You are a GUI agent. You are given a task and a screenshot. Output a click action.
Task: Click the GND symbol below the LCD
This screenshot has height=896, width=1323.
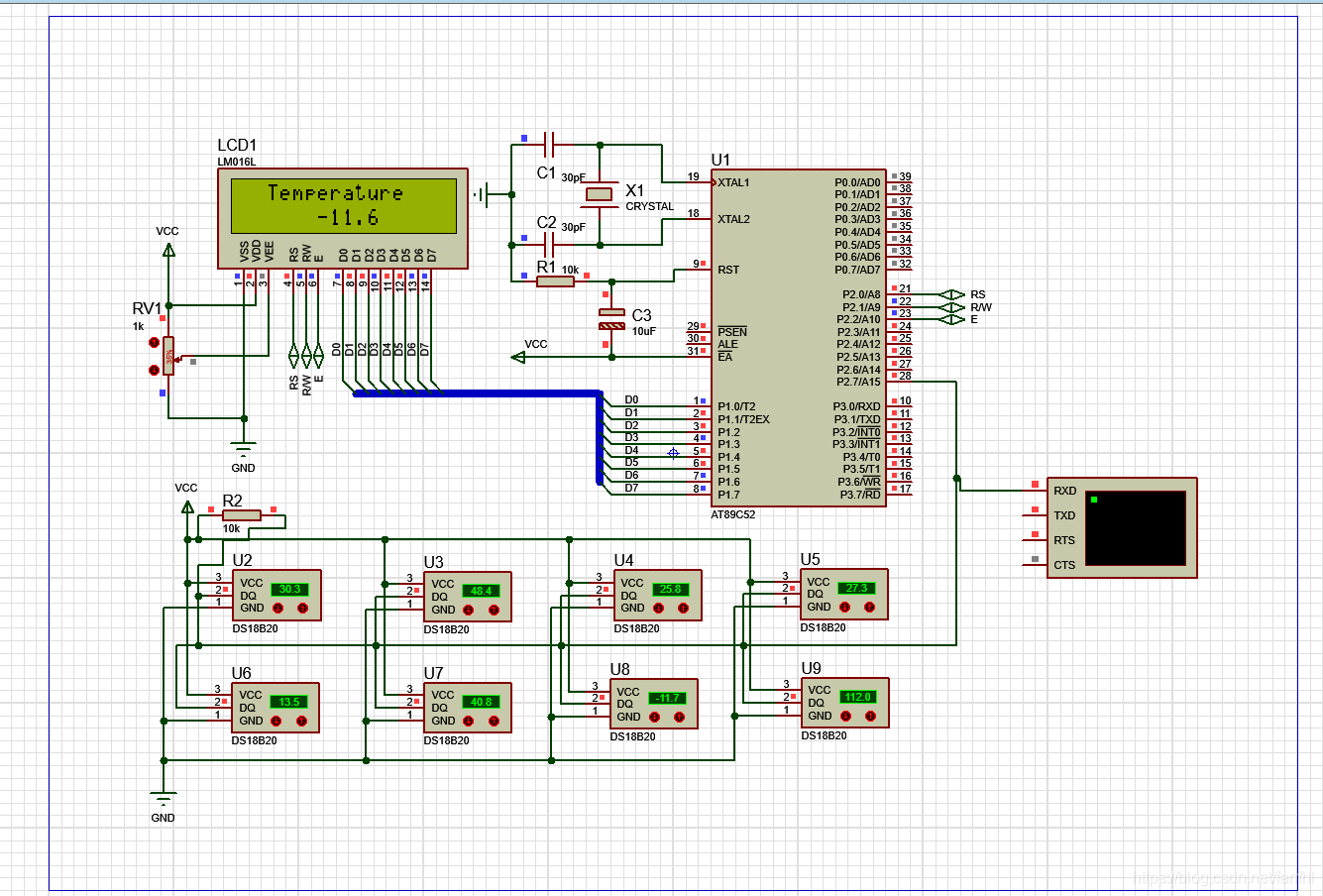click(x=243, y=449)
